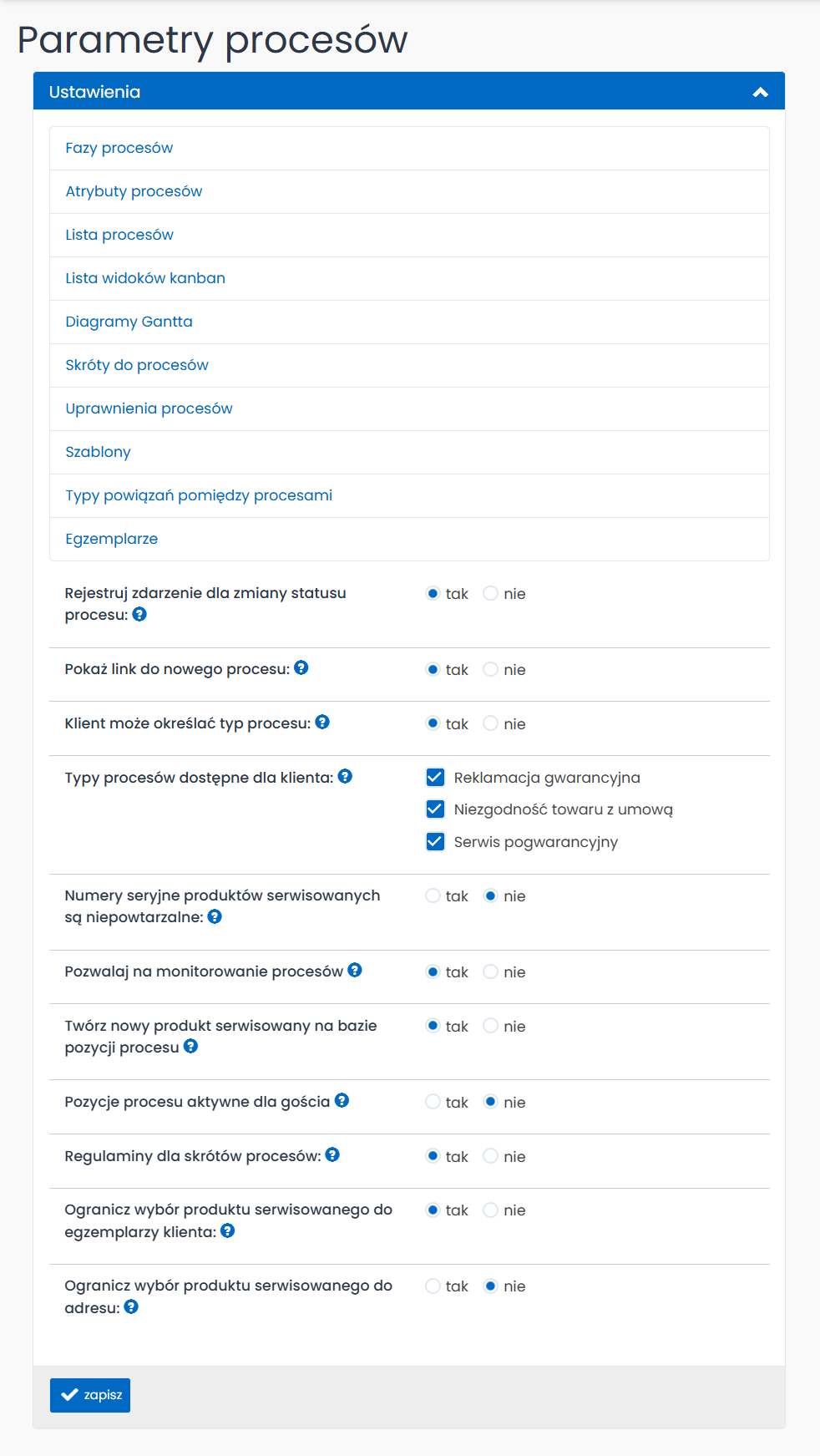Click help icon next to Typy procesów dostępne dla klienta
Screen dimensions: 820x1456
(345, 776)
